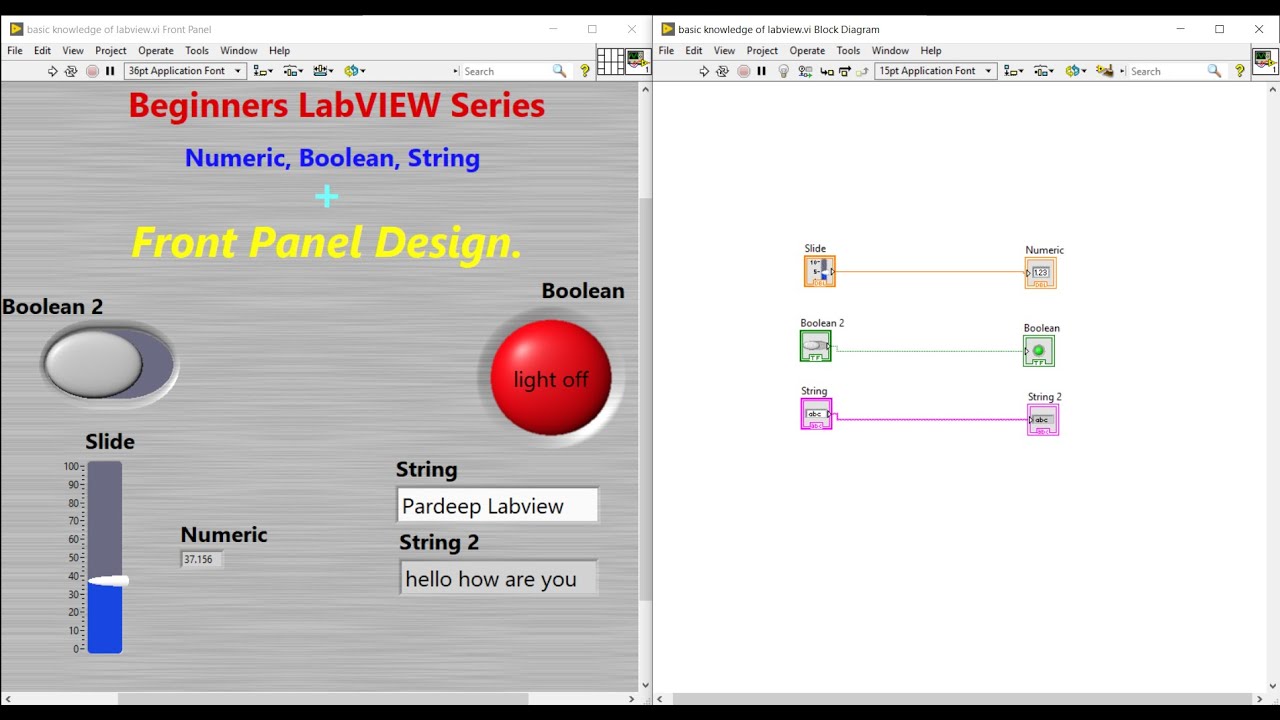Open Tools menu in Block Diagram window
The width and height of the screenshot is (1280, 720).
pos(848,50)
